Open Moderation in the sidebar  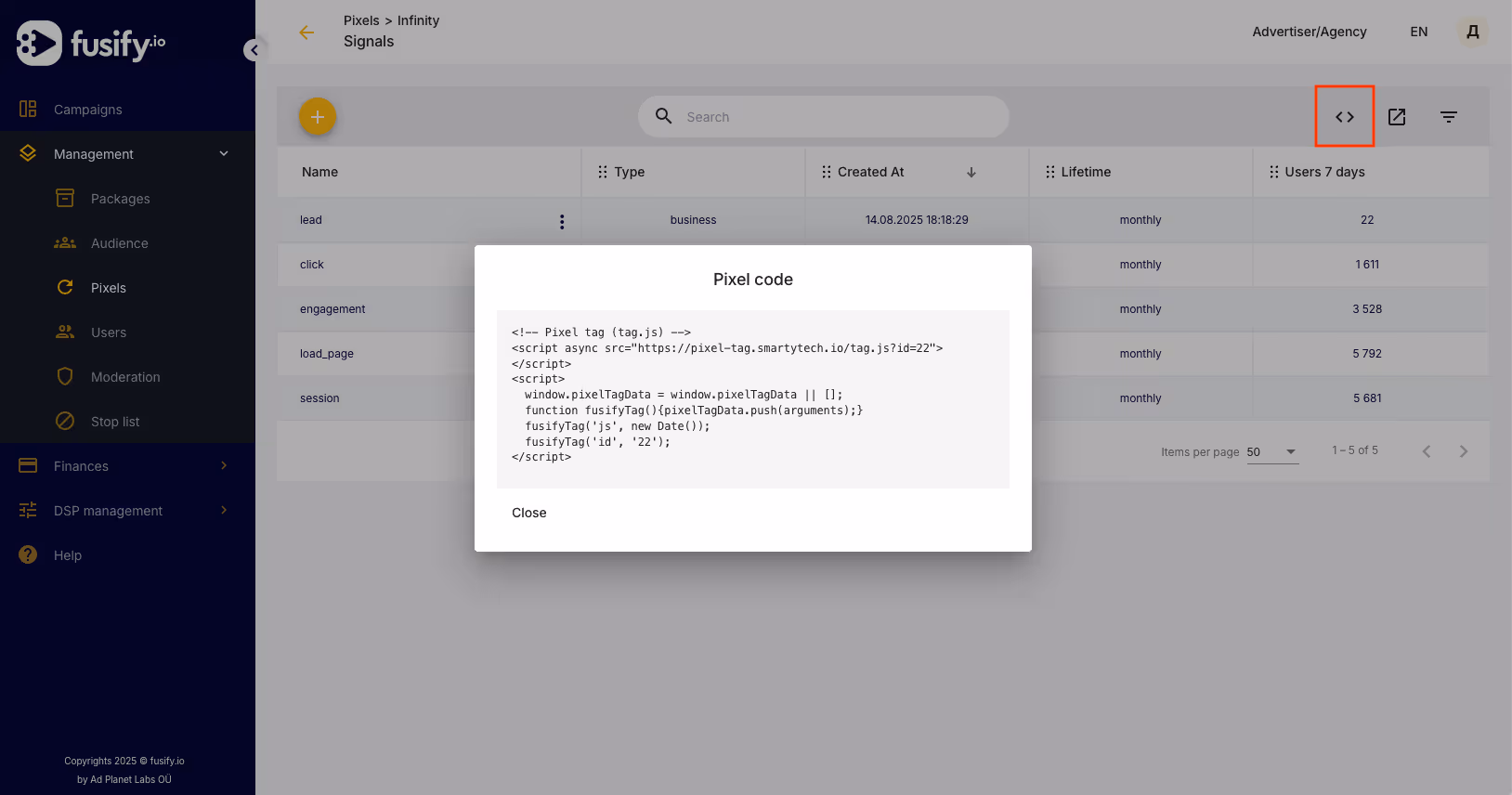click(x=125, y=377)
